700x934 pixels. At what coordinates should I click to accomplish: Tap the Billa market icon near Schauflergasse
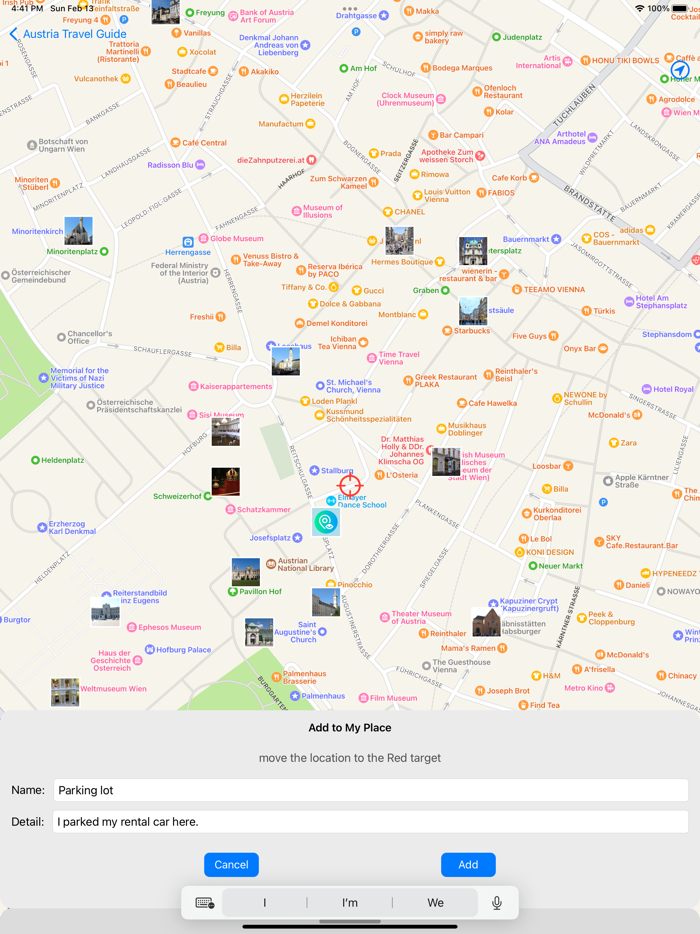(x=219, y=347)
